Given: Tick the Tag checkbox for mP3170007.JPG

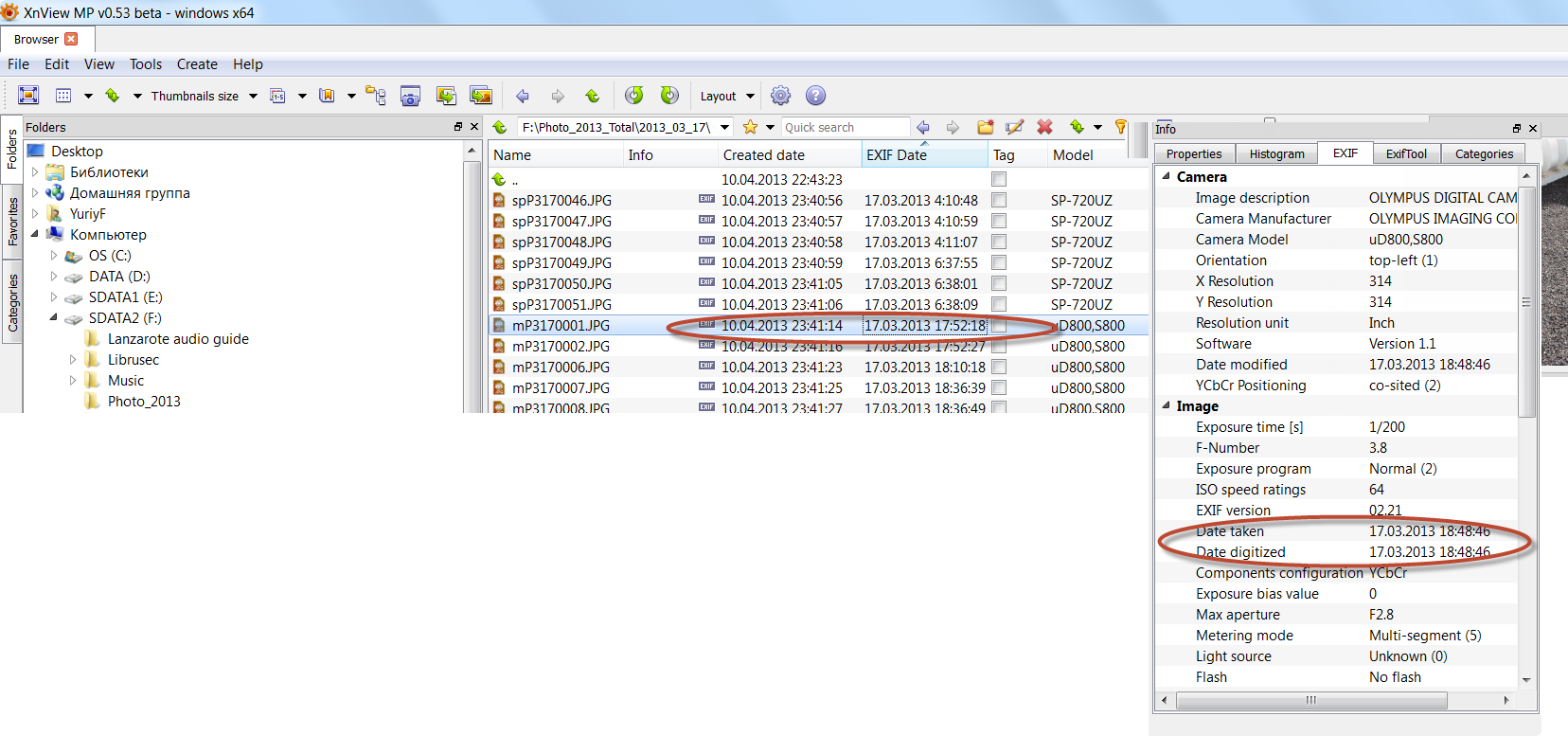Looking at the screenshot, I should [999, 387].
